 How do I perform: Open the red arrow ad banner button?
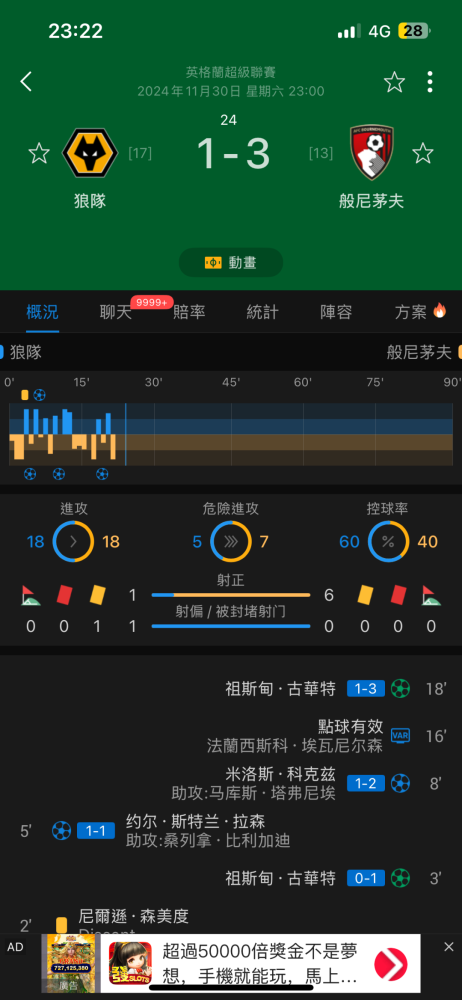(x=391, y=963)
